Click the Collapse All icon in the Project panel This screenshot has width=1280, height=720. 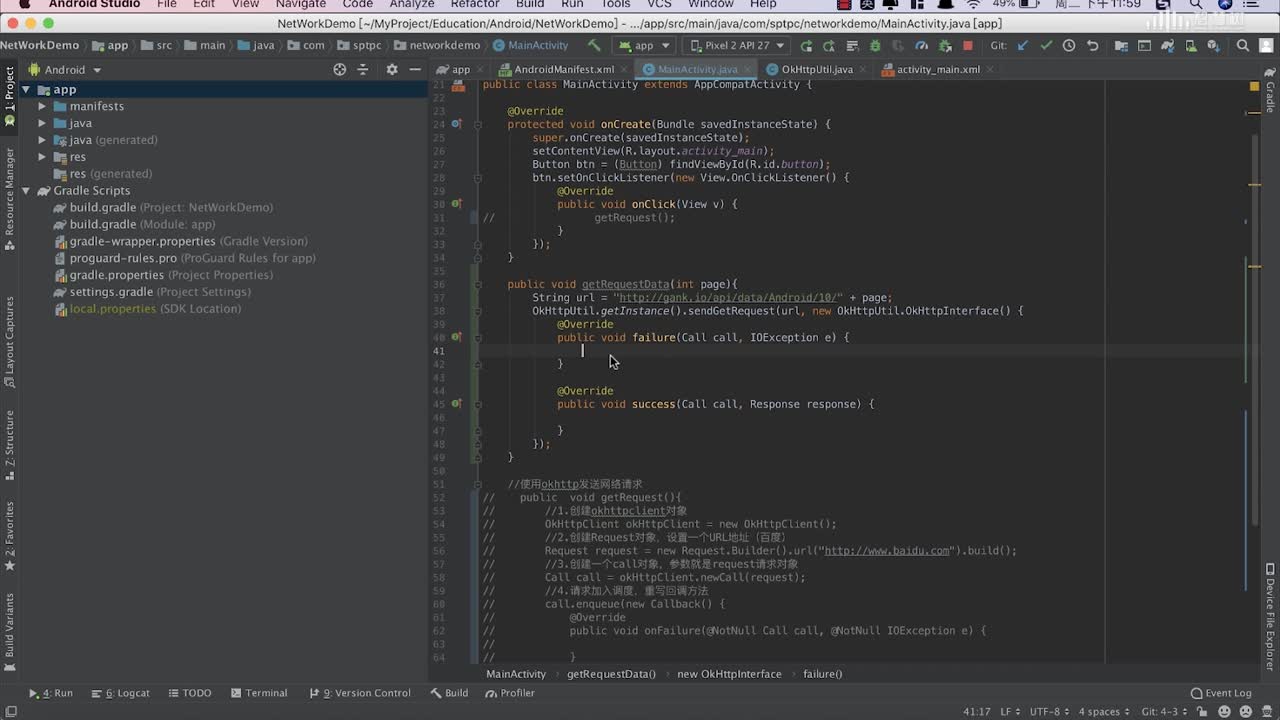[363, 69]
